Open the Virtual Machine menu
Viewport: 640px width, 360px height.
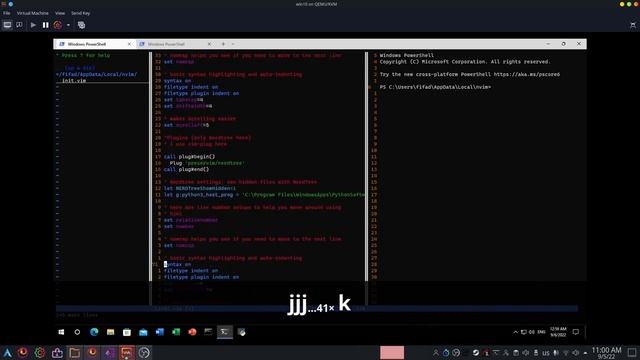(33, 13)
